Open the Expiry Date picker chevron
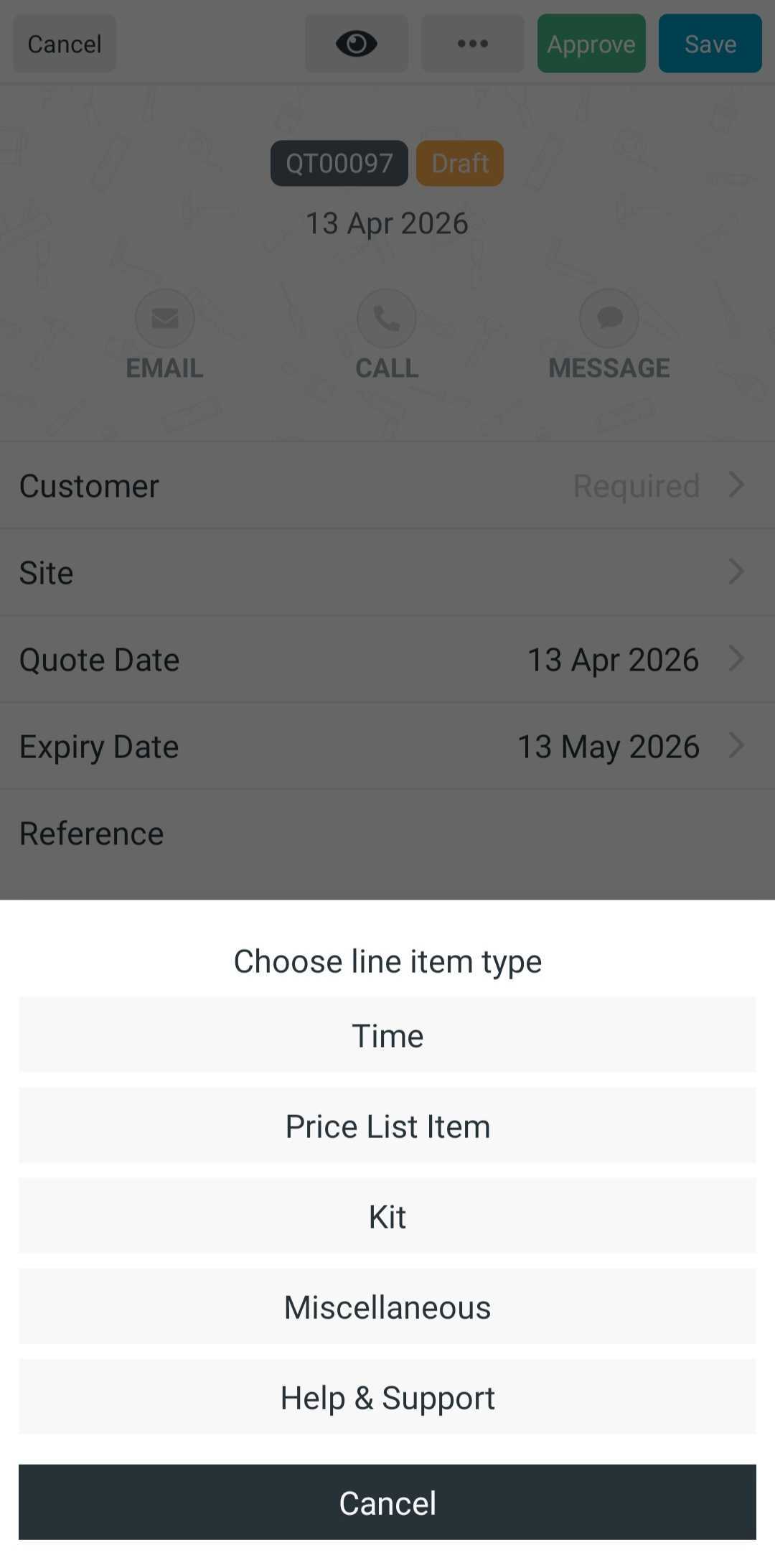Screen dimensions: 775x1568 [x=736, y=746]
